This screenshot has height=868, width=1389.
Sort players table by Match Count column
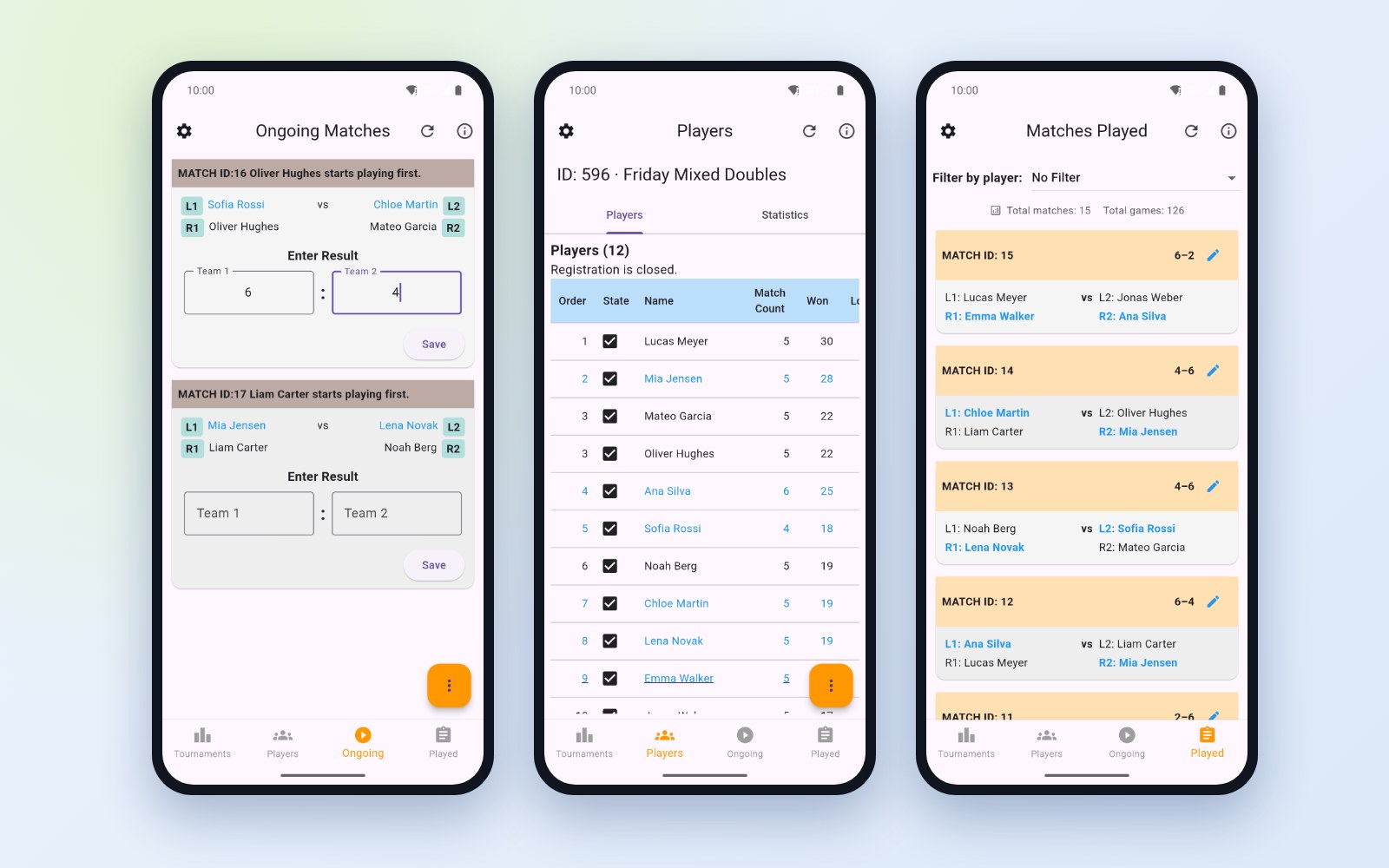point(769,300)
